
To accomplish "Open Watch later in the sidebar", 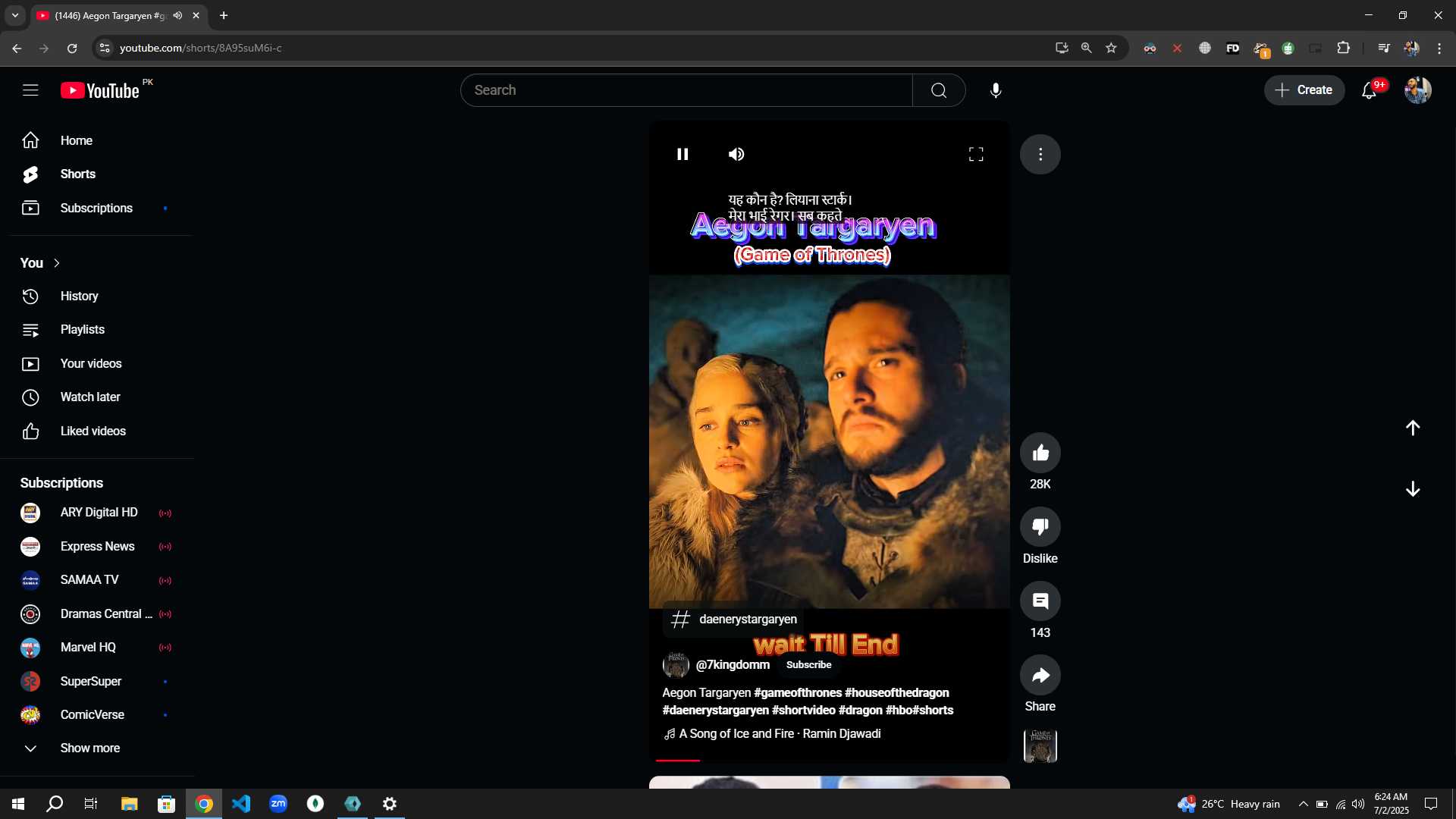I will (96, 397).
